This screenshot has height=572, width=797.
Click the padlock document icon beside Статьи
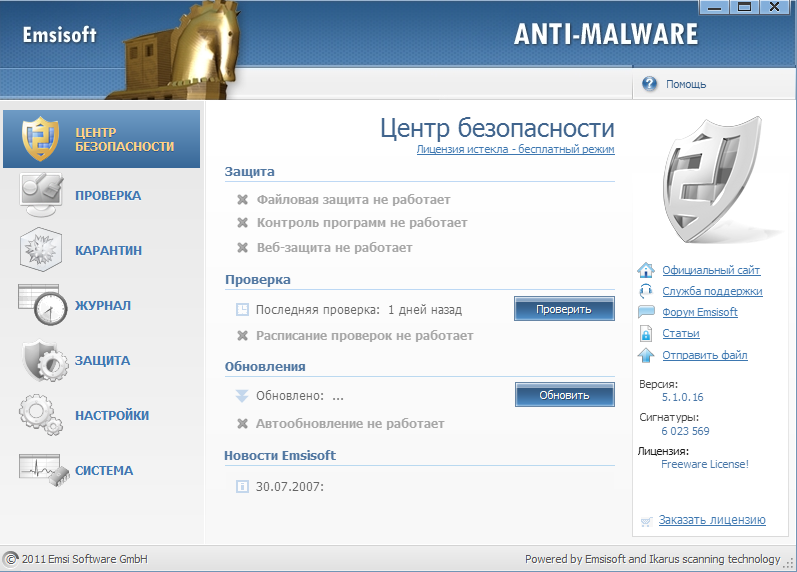click(646, 334)
